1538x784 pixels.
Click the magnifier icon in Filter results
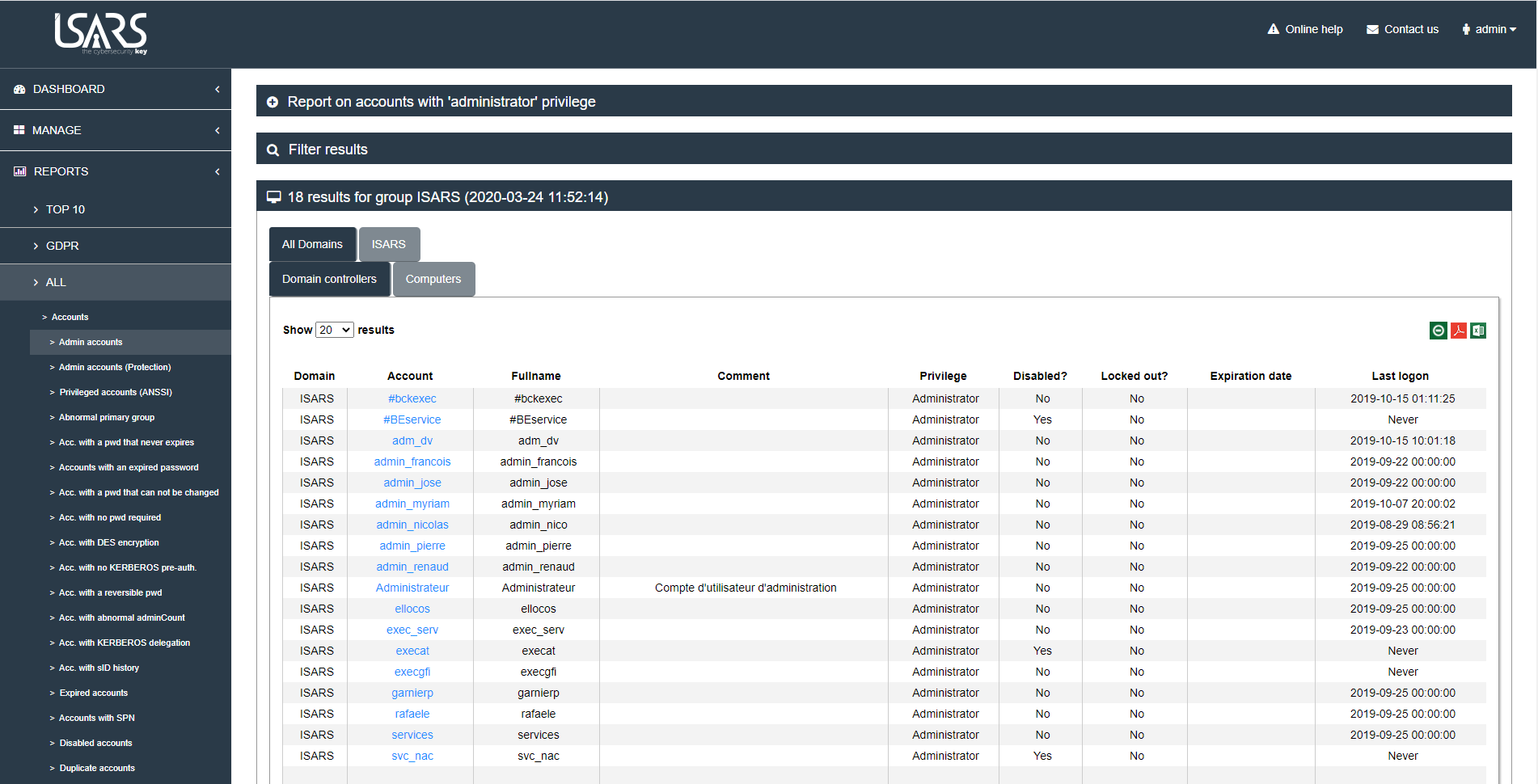[273, 150]
